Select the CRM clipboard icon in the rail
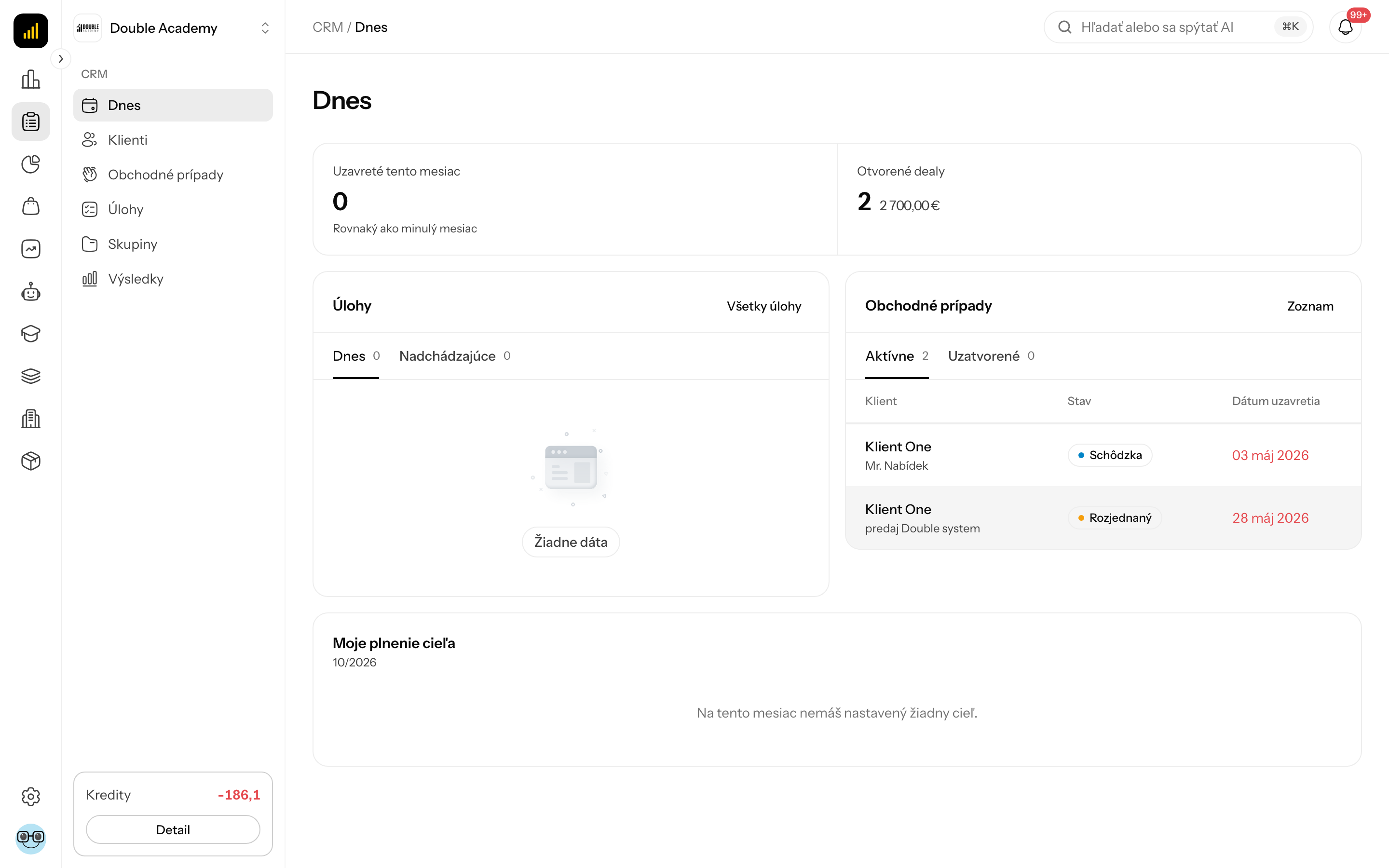 (30, 122)
